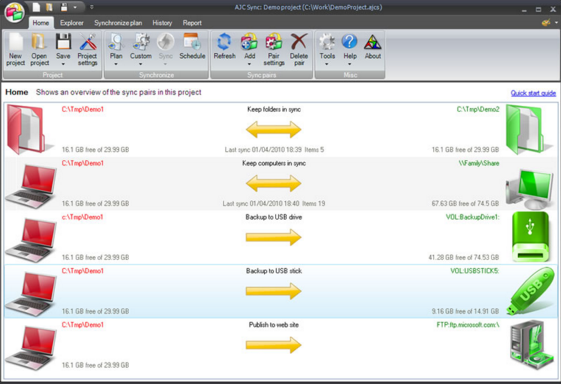Click the arrow under Backup to USB drive
The height and width of the screenshot is (384, 561).
pyautogui.click(x=274, y=237)
